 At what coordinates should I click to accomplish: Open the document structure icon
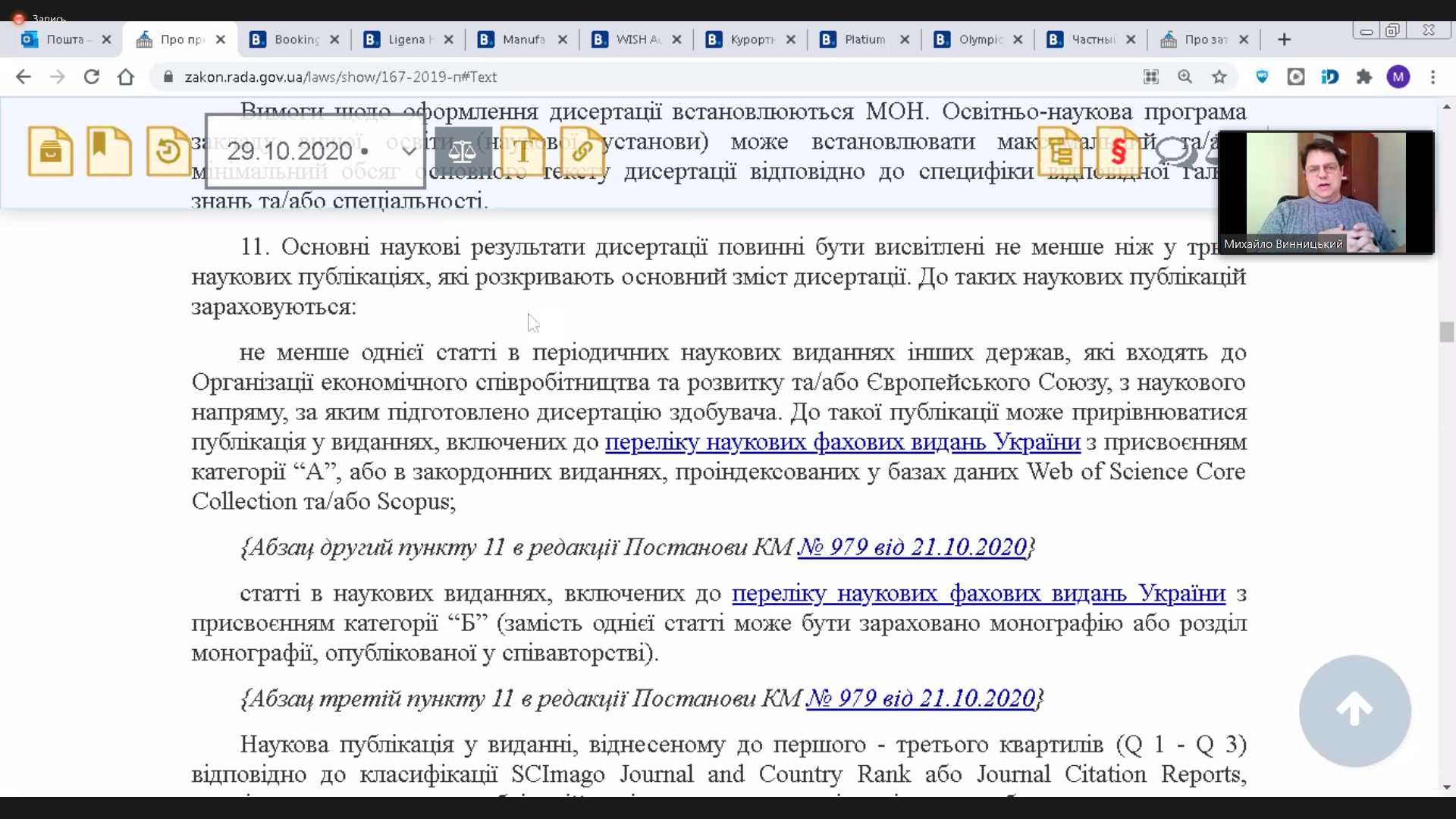pos(1060,151)
